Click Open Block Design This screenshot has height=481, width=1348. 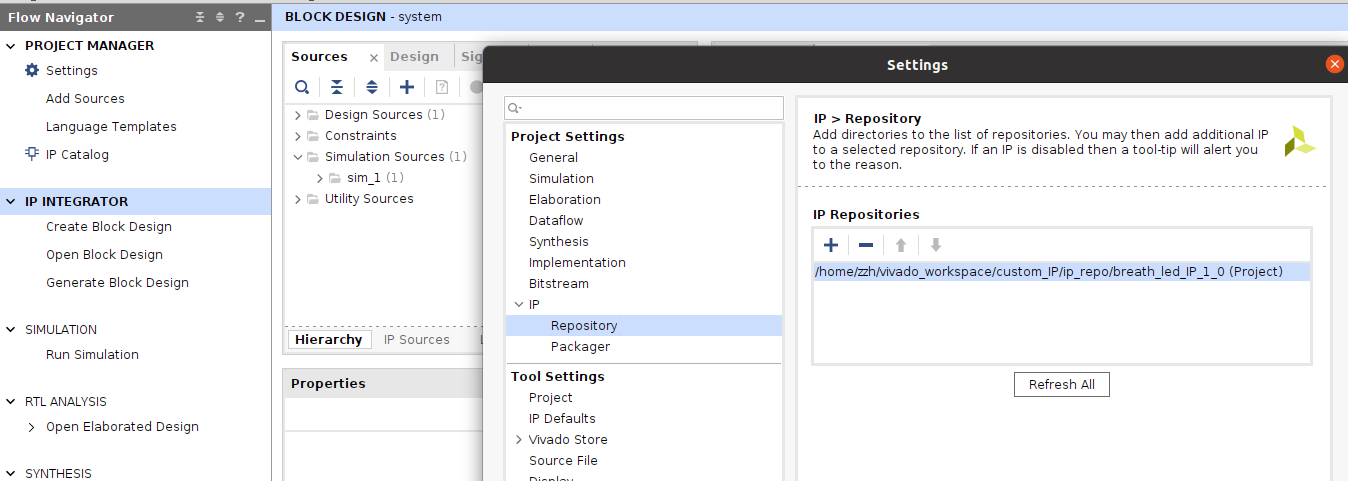click(104, 255)
